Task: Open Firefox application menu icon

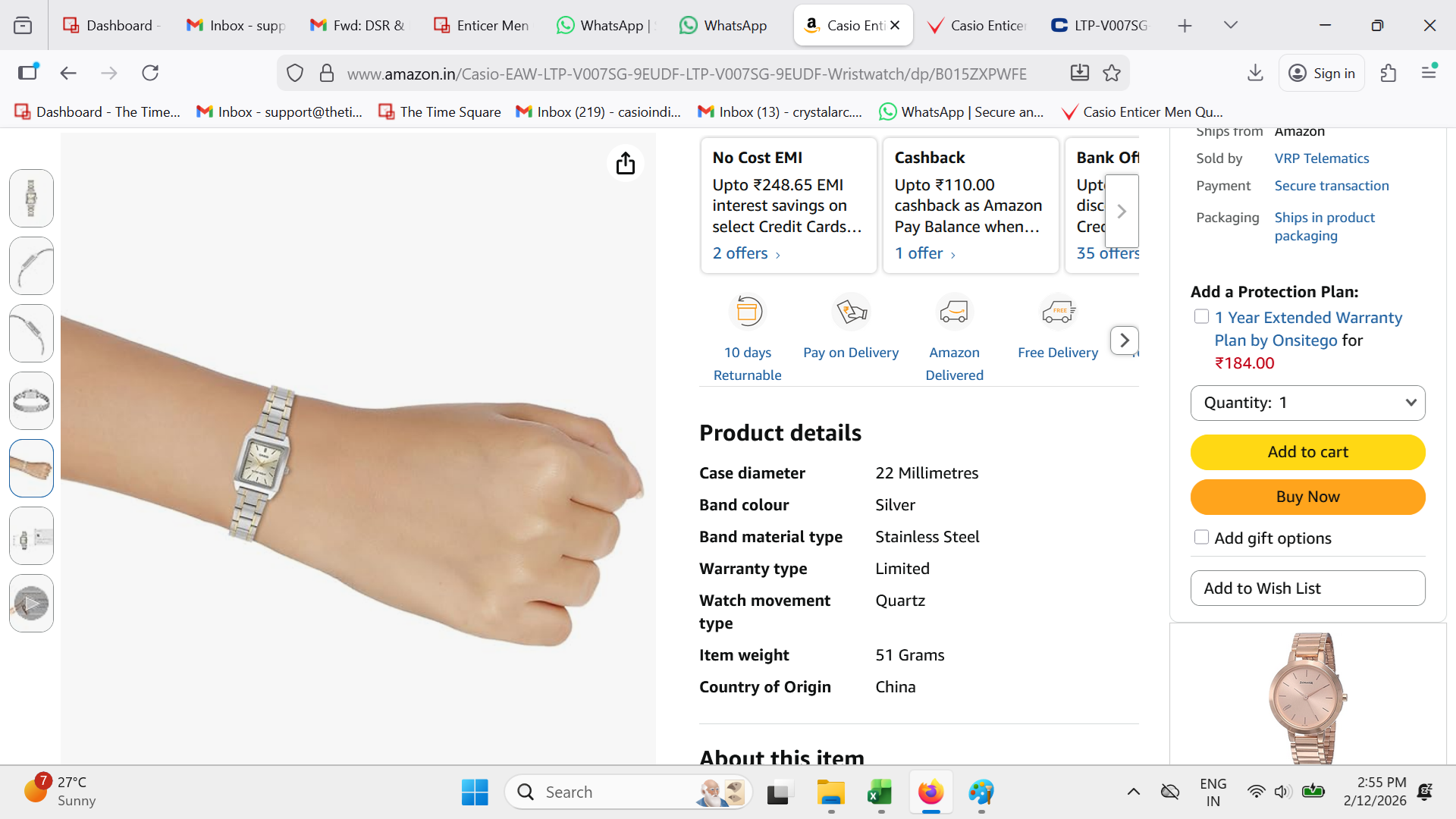Action: pos(1429,73)
